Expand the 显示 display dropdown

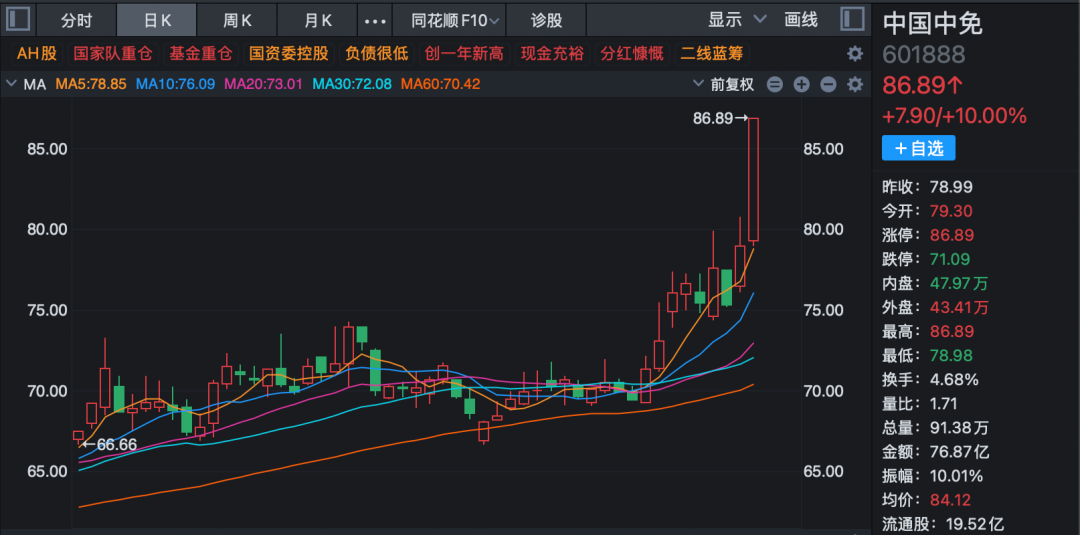click(737, 20)
